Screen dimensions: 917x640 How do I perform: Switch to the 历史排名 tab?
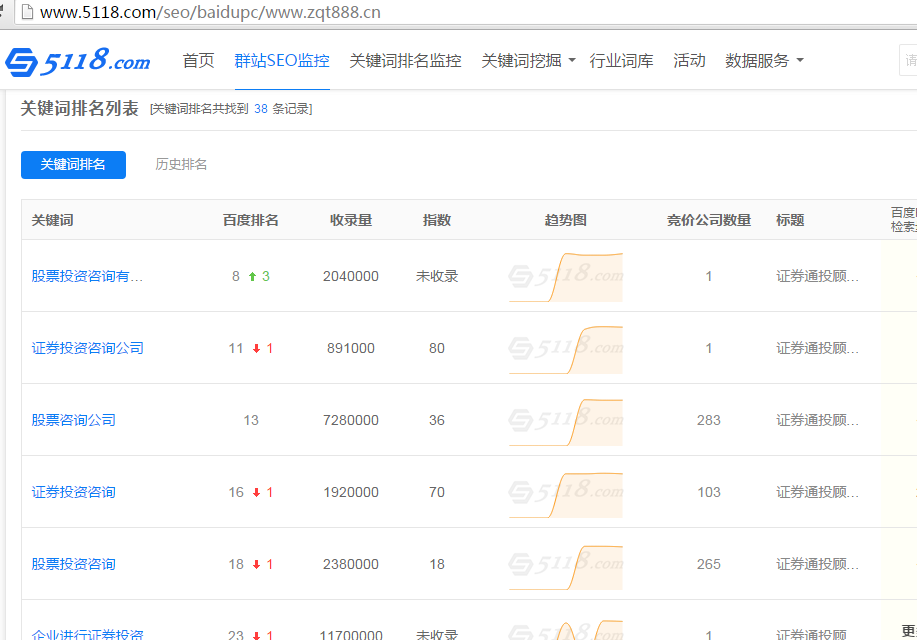(181, 164)
